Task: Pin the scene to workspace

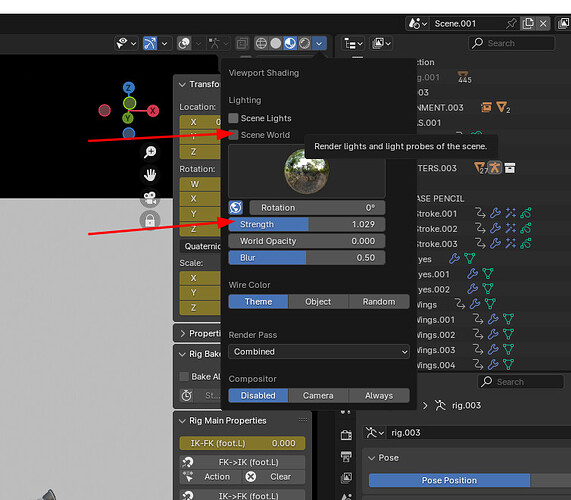Action: click(511, 24)
